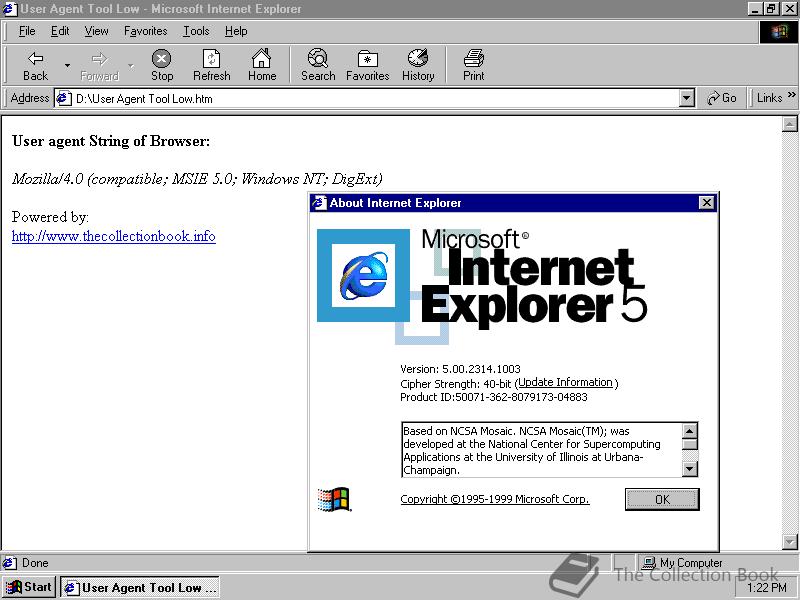Viewport: 800px width, 600px height.
Task: Go to the Home page
Action: click(x=262, y=65)
